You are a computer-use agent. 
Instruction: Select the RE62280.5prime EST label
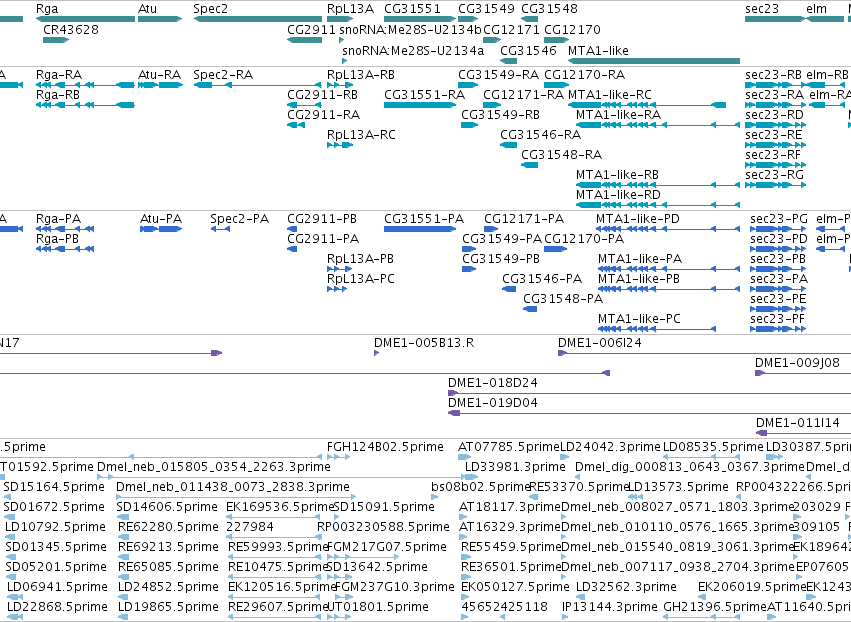[168, 526]
